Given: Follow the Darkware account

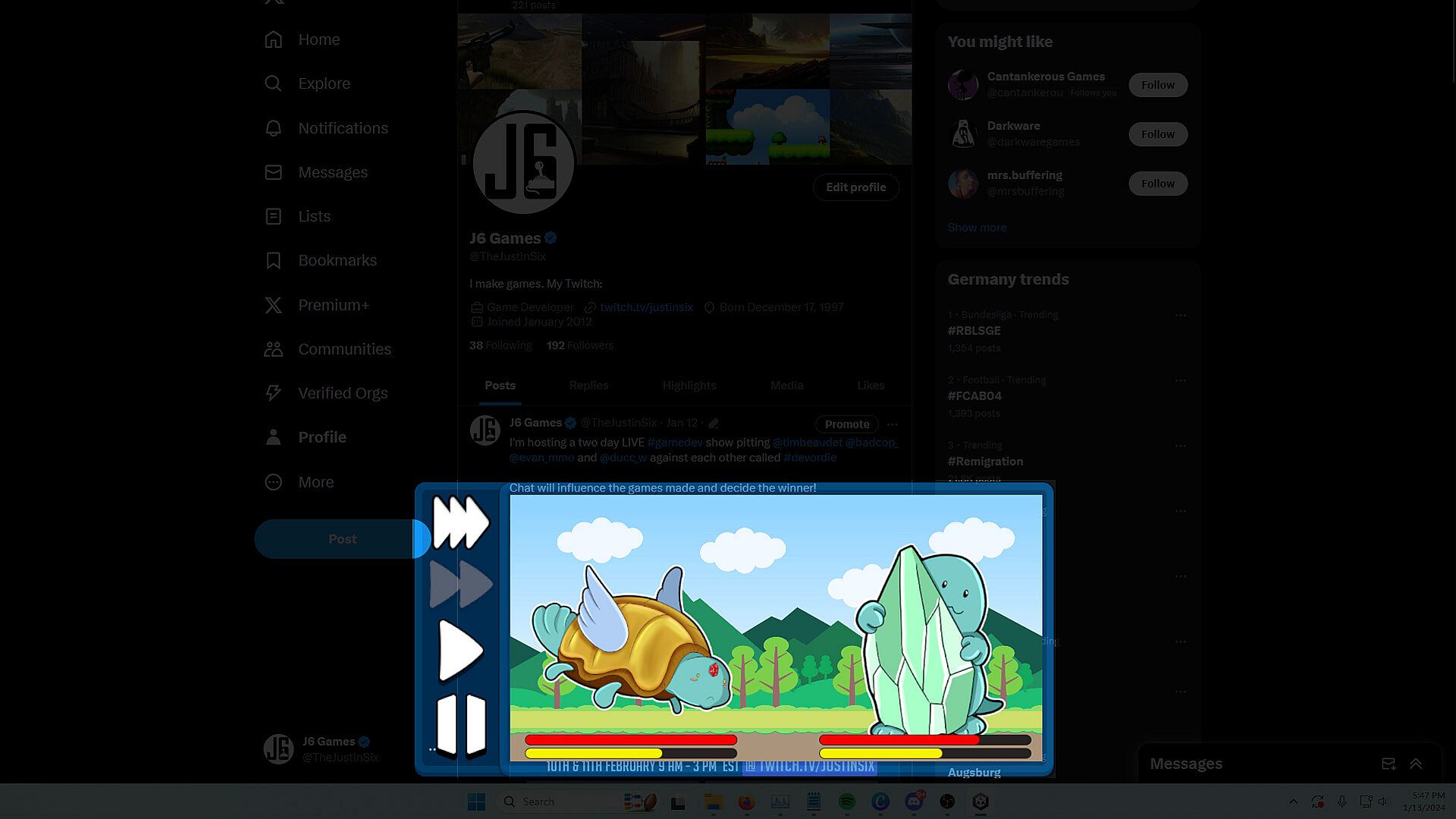Looking at the screenshot, I should coord(1157,134).
